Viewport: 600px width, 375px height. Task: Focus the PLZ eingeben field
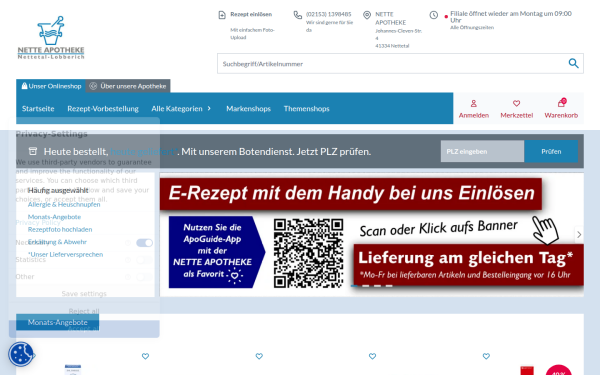(482, 151)
